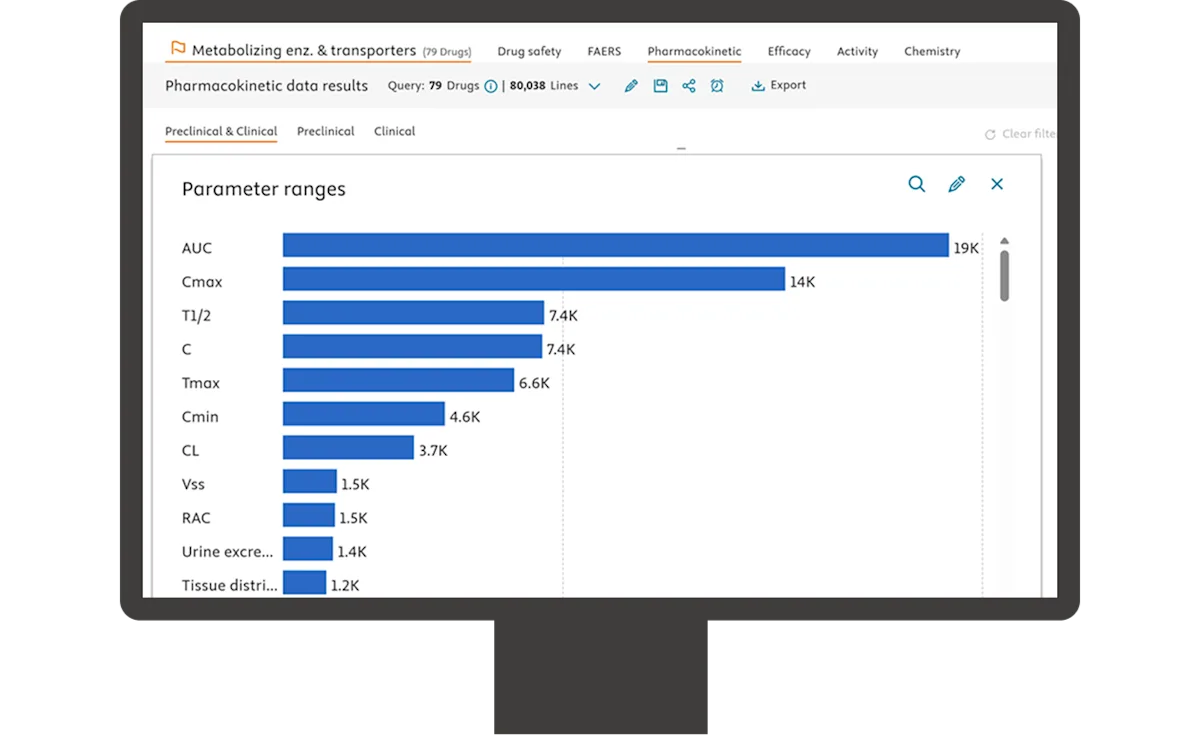1200x735 pixels.
Task: Select the Preclinical sub-tab
Action: click(x=326, y=131)
